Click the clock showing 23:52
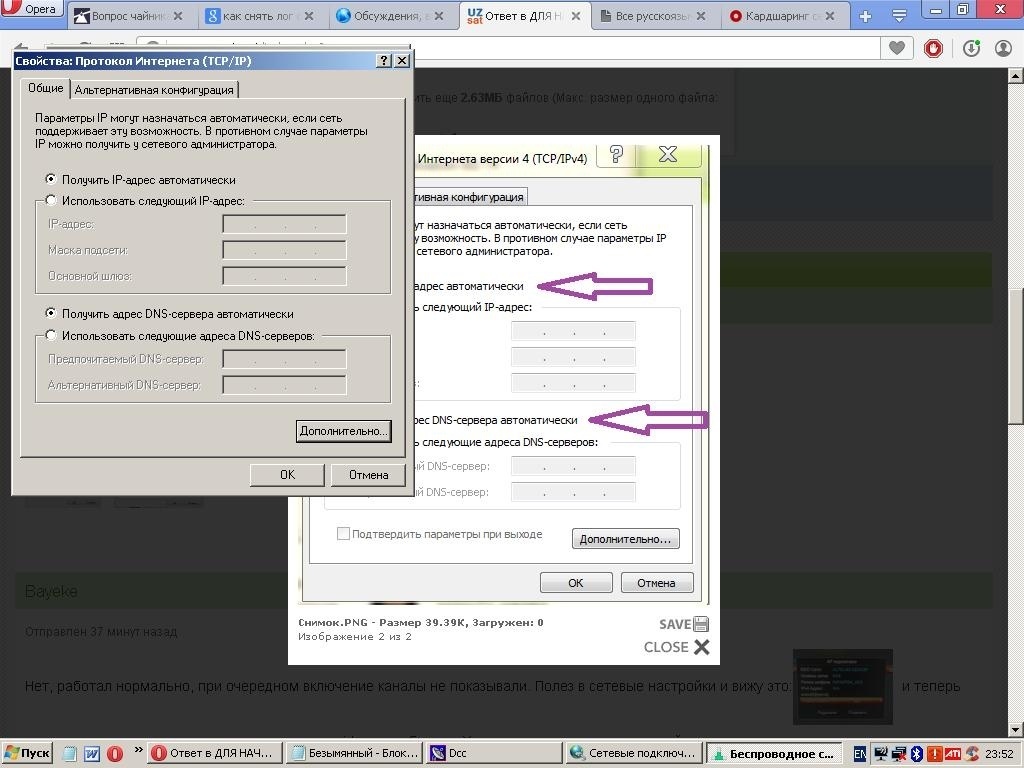The image size is (1024, 768). pyautogui.click(x=999, y=754)
